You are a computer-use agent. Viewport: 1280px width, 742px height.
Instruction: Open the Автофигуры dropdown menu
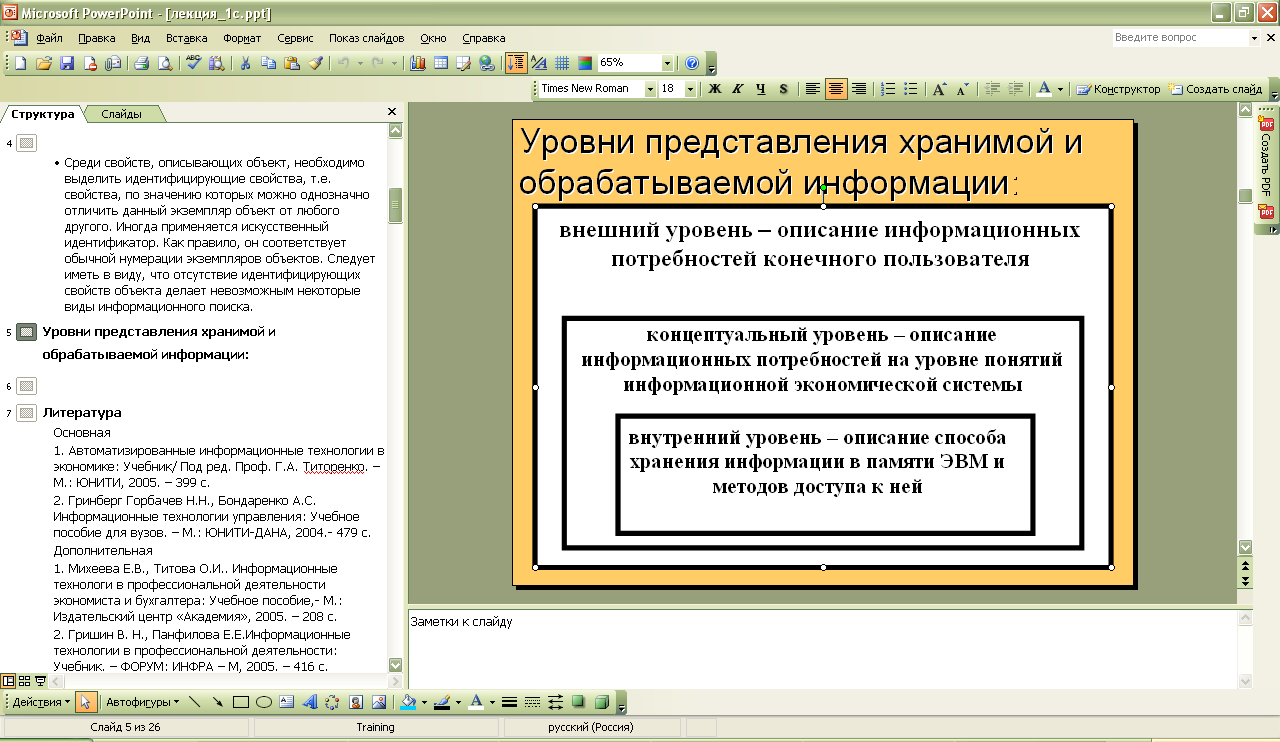tap(142, 702)
